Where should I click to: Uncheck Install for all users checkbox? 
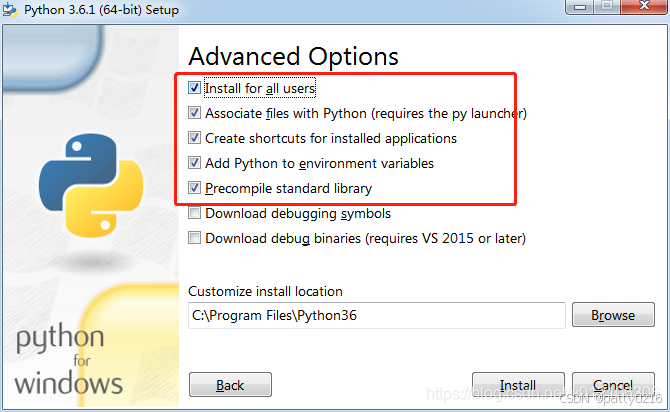tap(194, 88)
